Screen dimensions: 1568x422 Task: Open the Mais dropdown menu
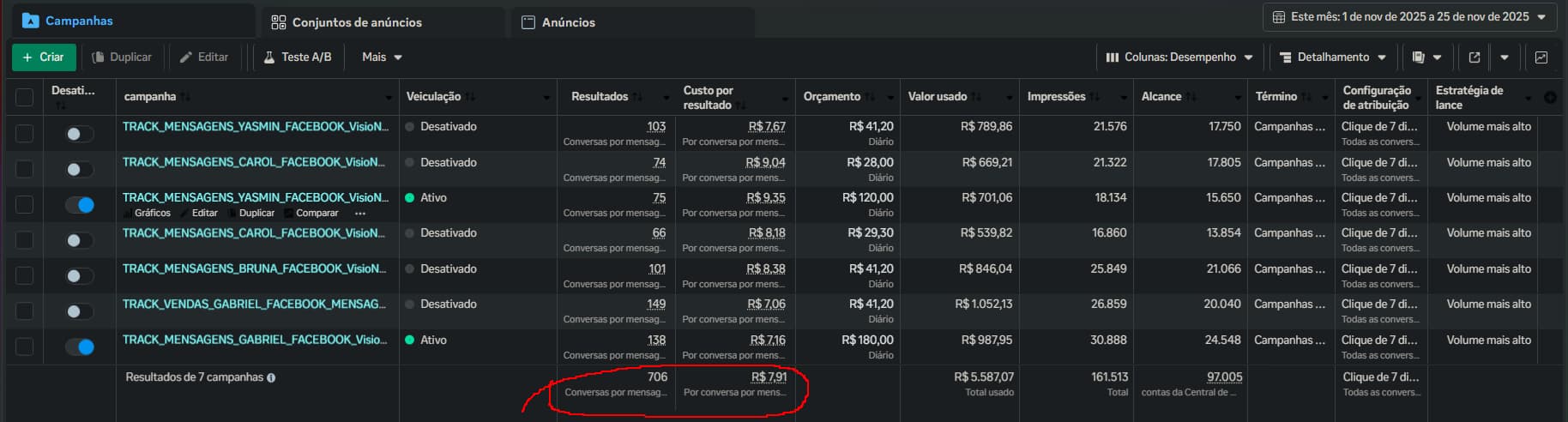coord(382,57)
